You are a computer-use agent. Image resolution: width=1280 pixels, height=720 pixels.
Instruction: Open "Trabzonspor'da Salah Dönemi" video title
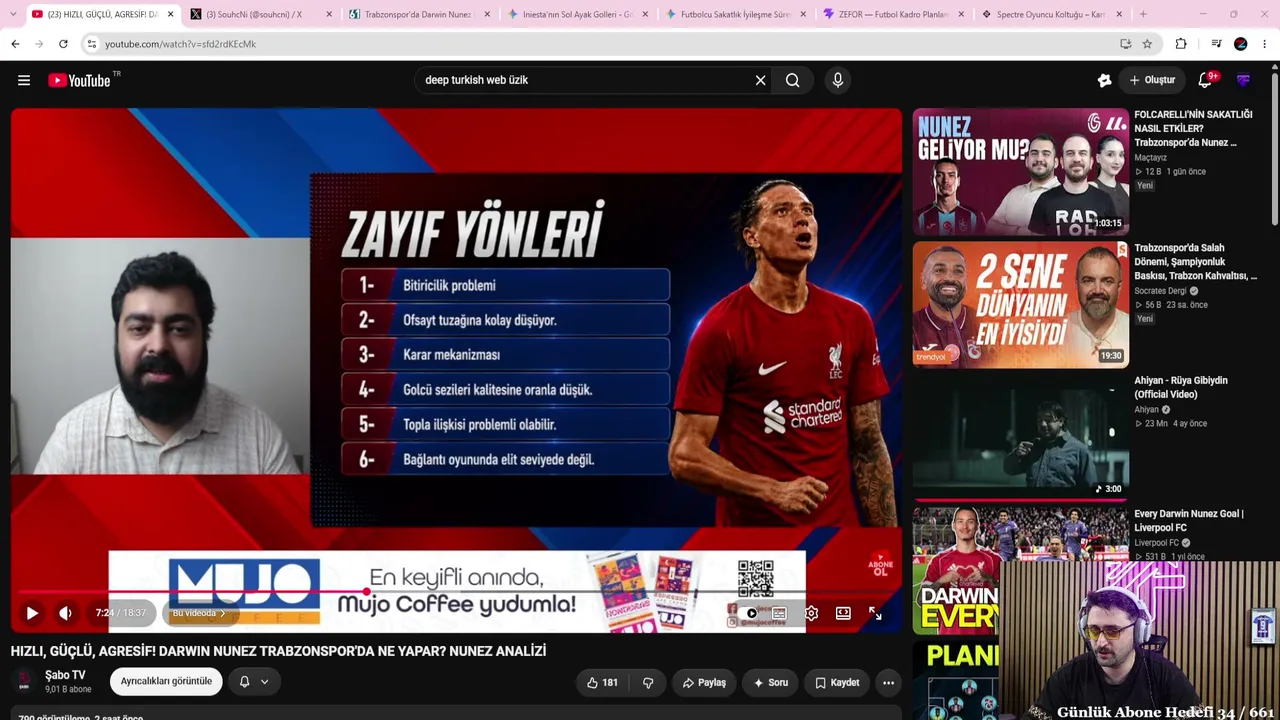(1195, 261)
